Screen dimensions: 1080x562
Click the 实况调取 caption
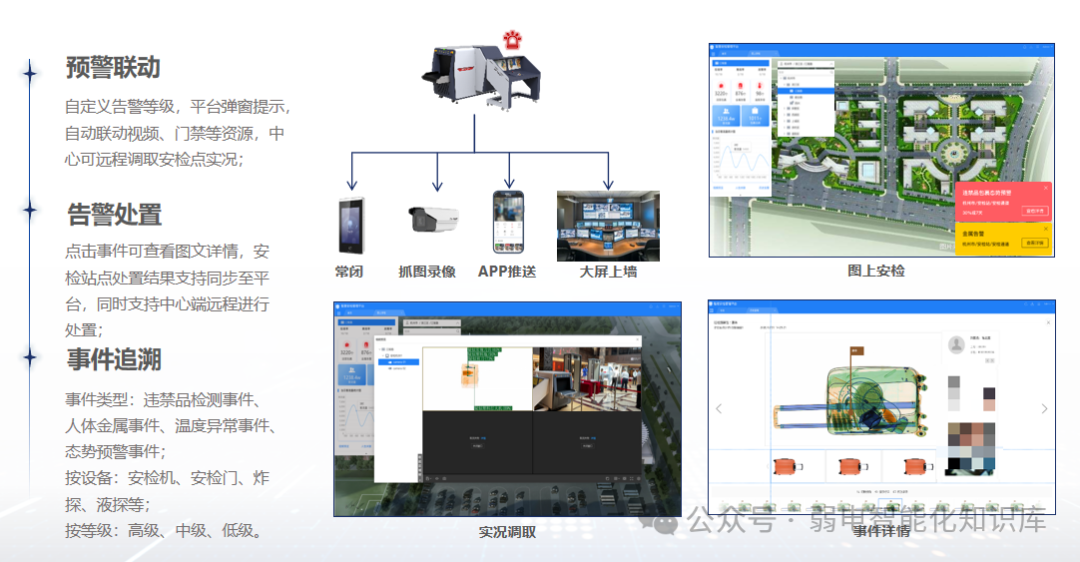[x=508, y=532]
